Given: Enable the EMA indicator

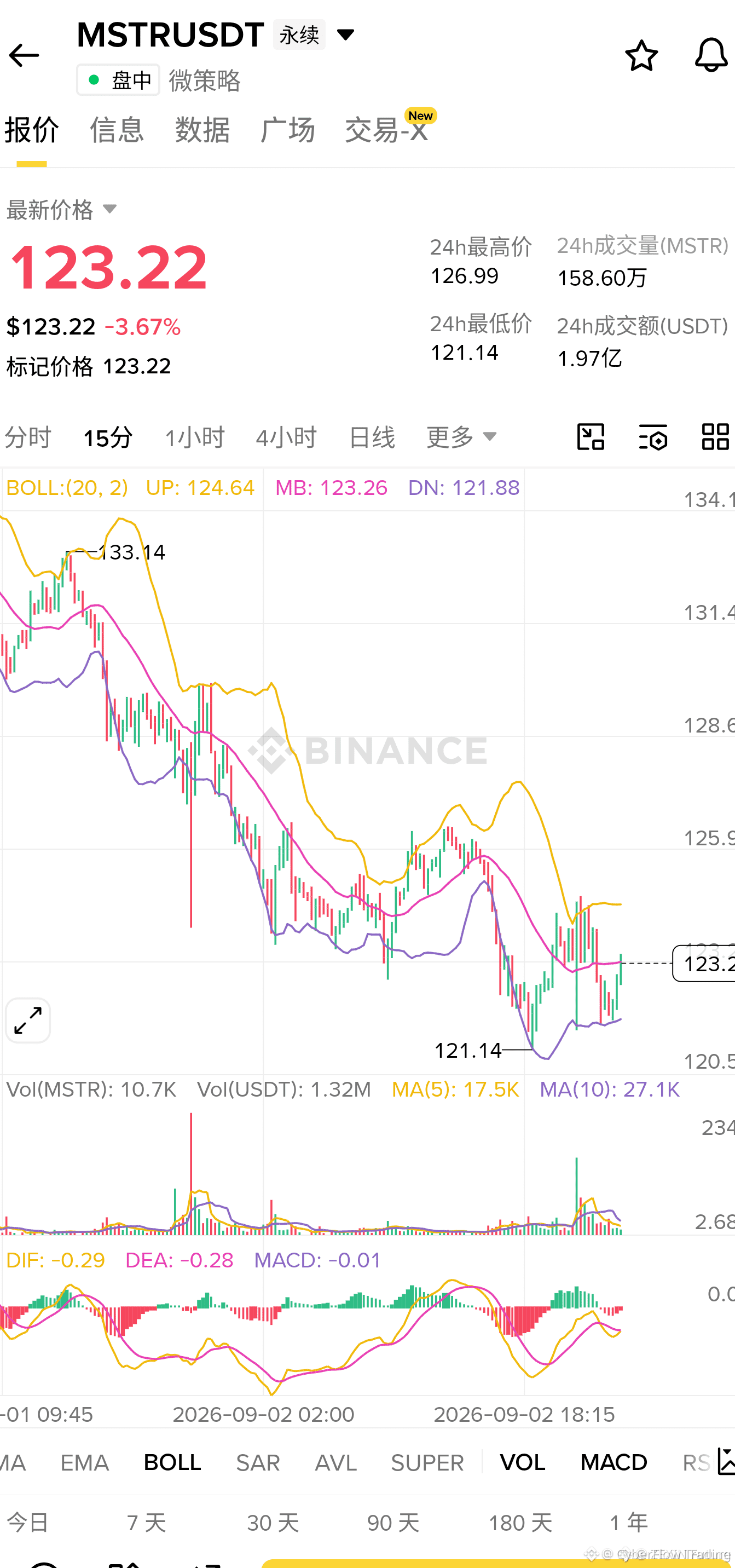Looking at the screenshot, I should tap(85, 1462).
